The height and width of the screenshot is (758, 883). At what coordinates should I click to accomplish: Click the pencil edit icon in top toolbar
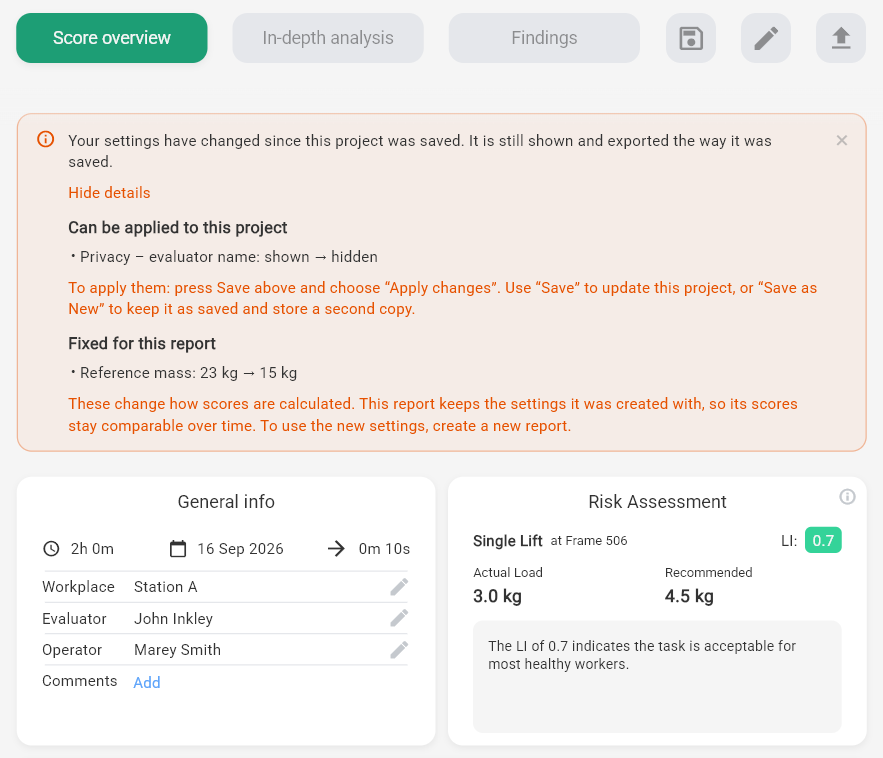click(x=766, y=38)
